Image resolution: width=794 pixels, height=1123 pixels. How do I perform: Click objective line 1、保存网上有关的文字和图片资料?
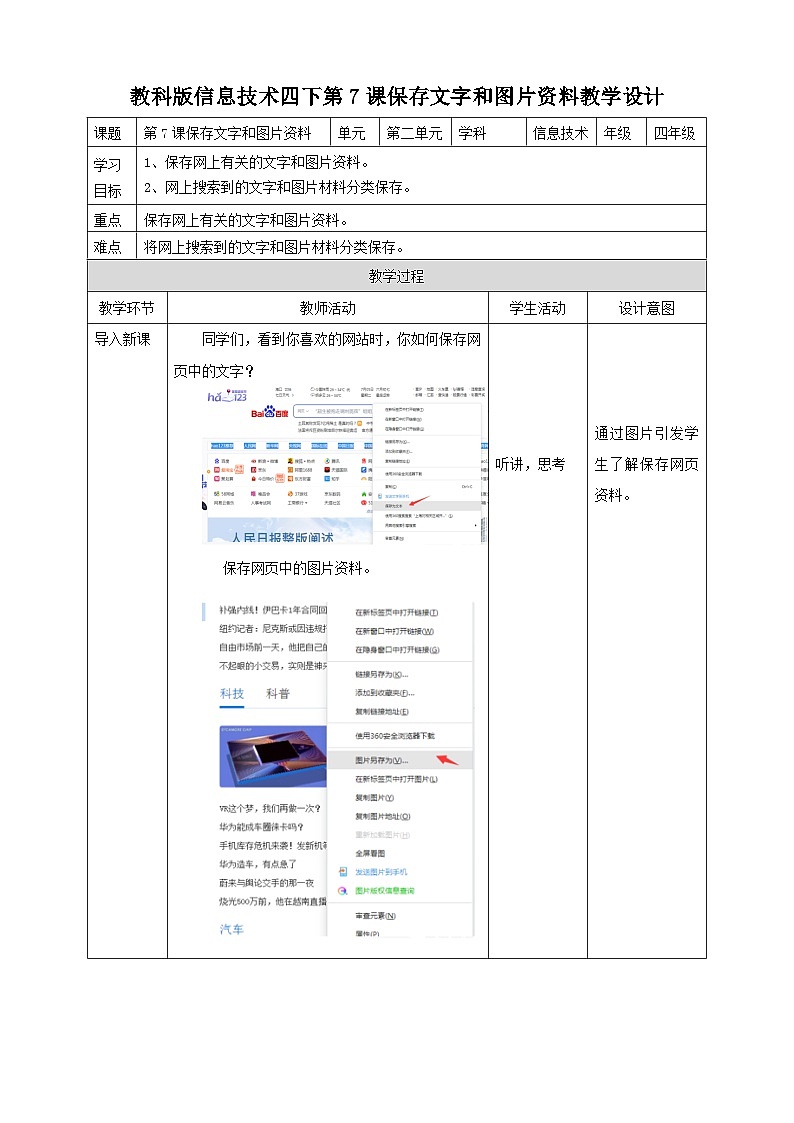click(x=256, y=163)
